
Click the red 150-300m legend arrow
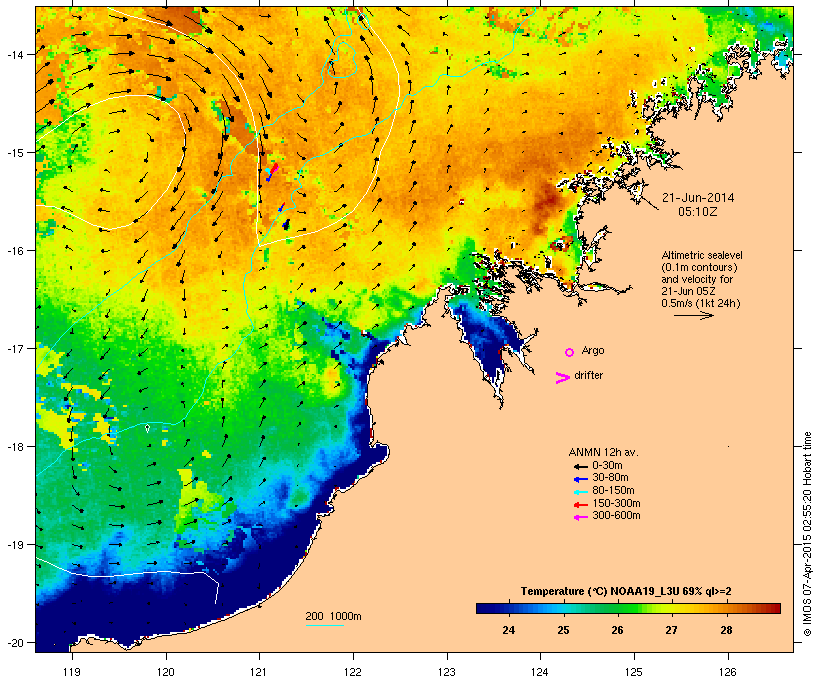click(x=580, y=505)
